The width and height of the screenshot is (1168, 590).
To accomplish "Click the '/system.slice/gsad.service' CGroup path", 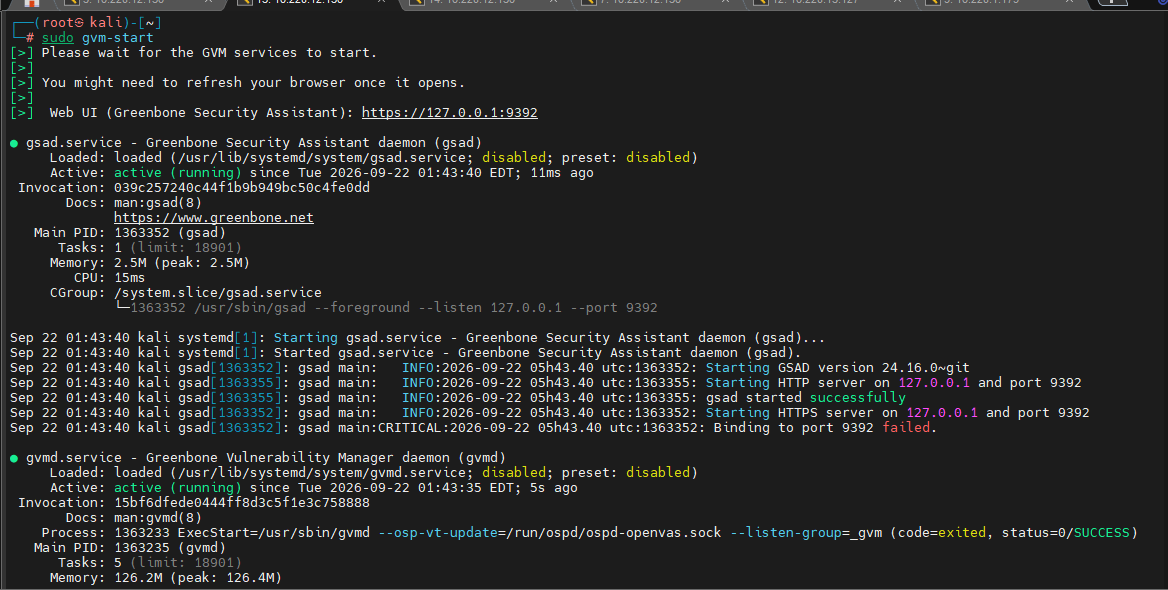I will pos(218,293).
